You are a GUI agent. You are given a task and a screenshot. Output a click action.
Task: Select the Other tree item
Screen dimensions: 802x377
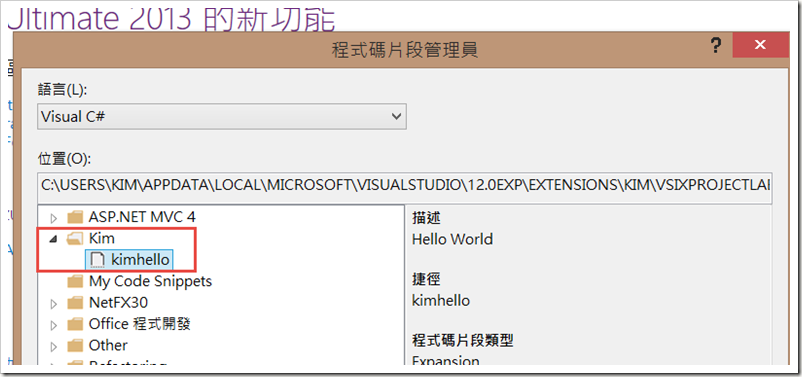tap(108, 345)
